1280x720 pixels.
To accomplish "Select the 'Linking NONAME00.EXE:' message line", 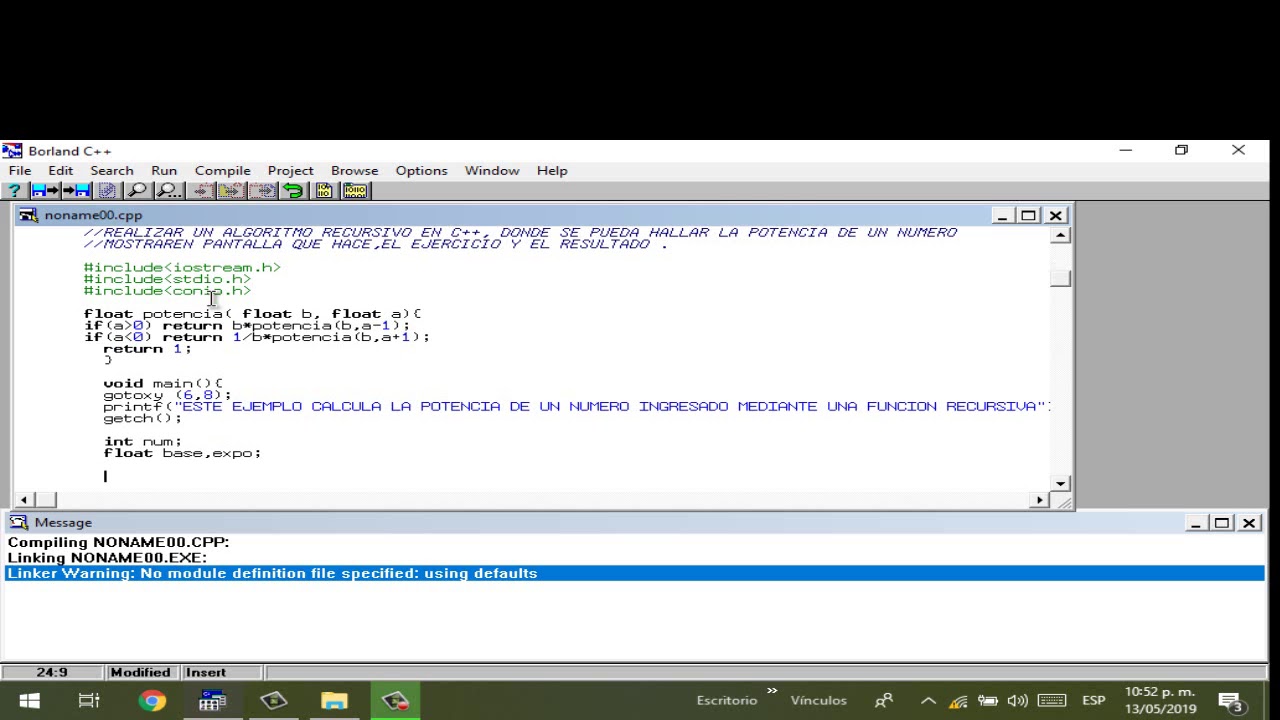I will [107, 558].
